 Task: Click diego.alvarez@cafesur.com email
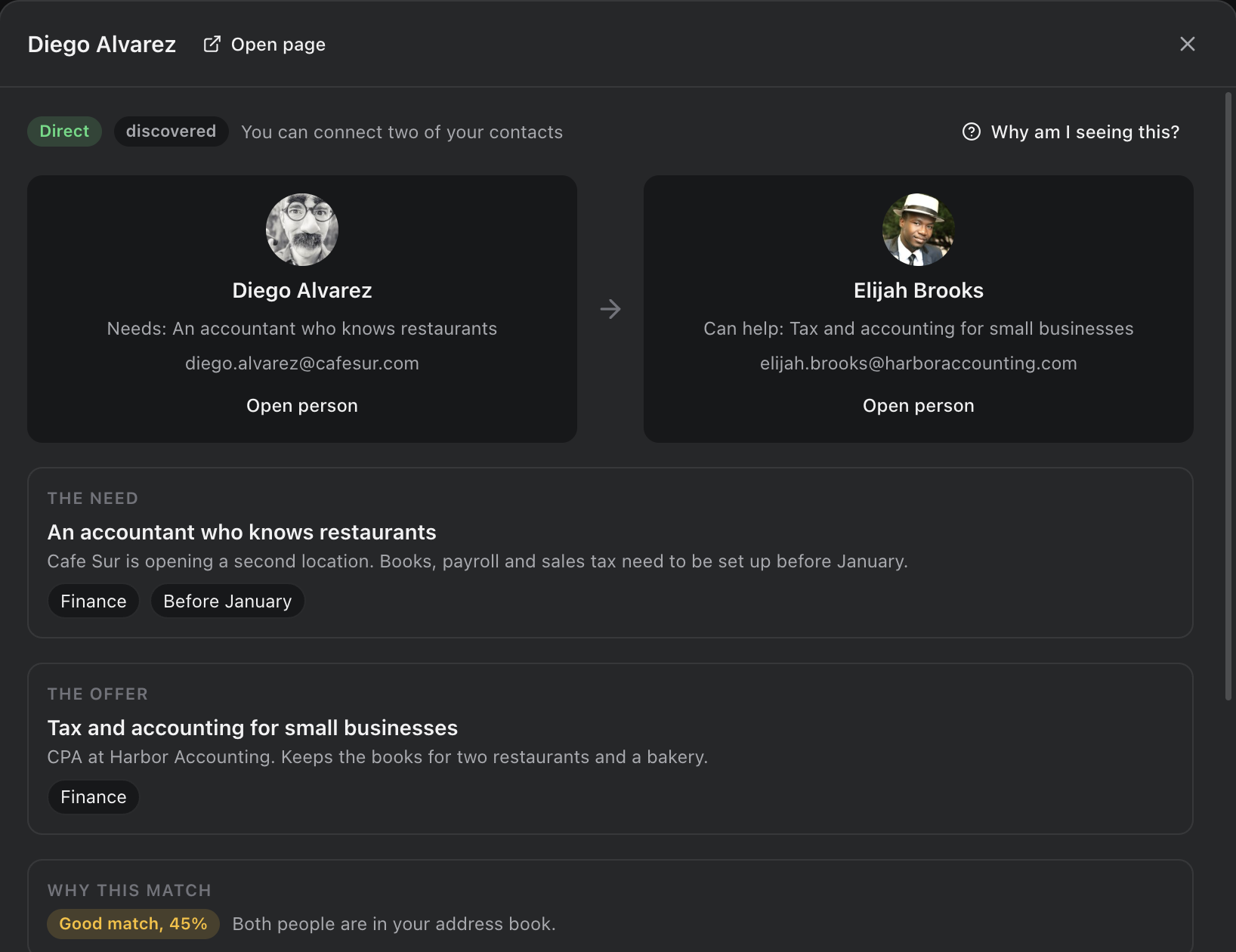point(302,363)
